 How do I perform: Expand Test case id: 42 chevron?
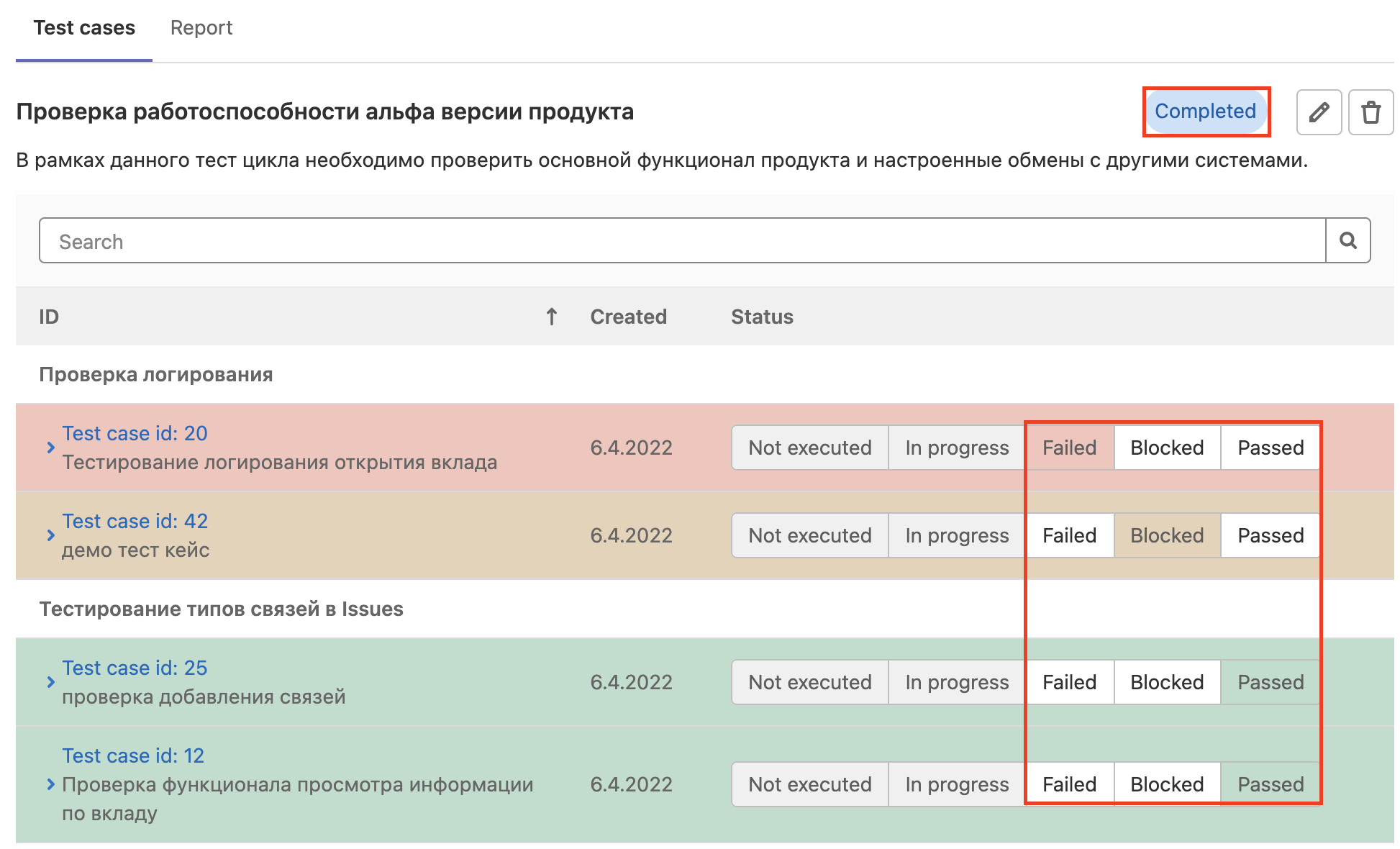click(x=50, y=535)
